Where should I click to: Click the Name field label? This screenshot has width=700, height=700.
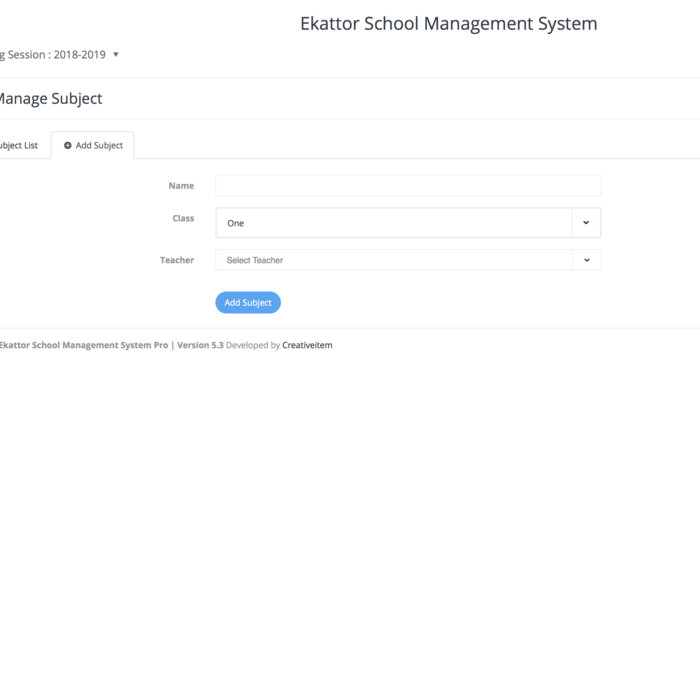(x=181, y=186)
